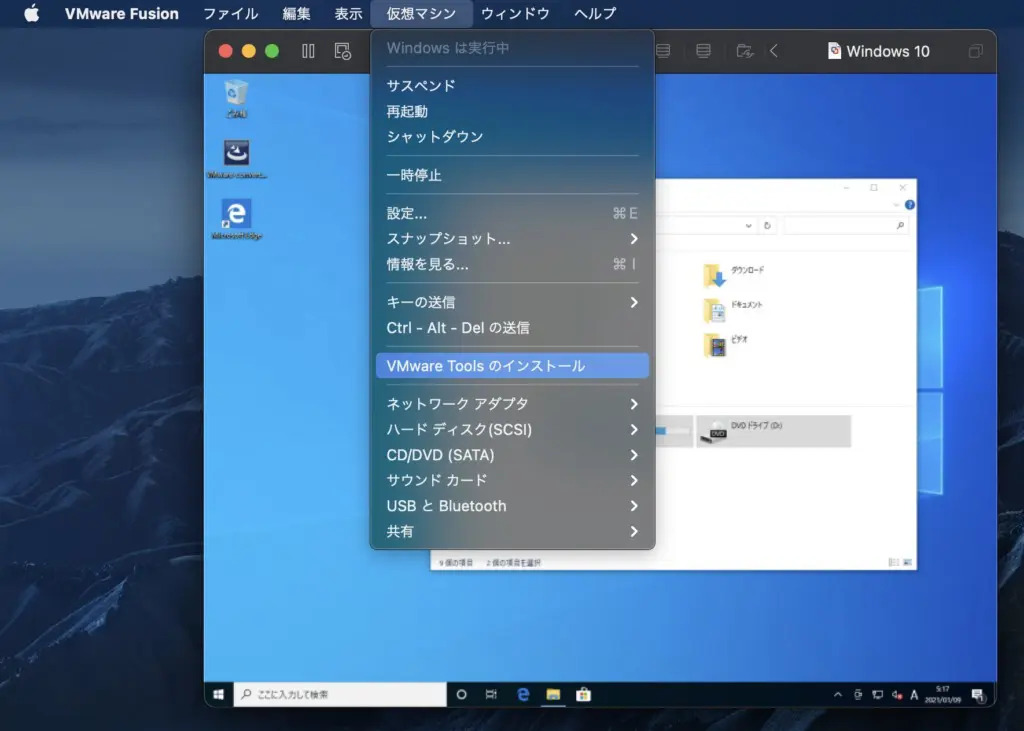Open Microsoft Store from the taskbar
The height and width of the screenshot is (731, 1024).
pos(583,694)
